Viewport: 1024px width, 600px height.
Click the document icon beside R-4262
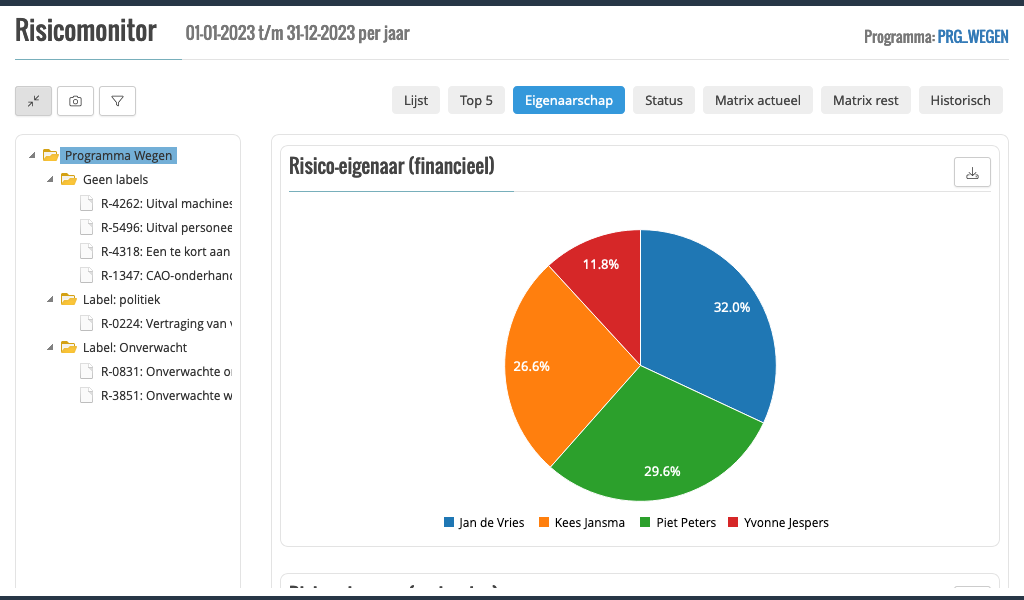[87, 204]
